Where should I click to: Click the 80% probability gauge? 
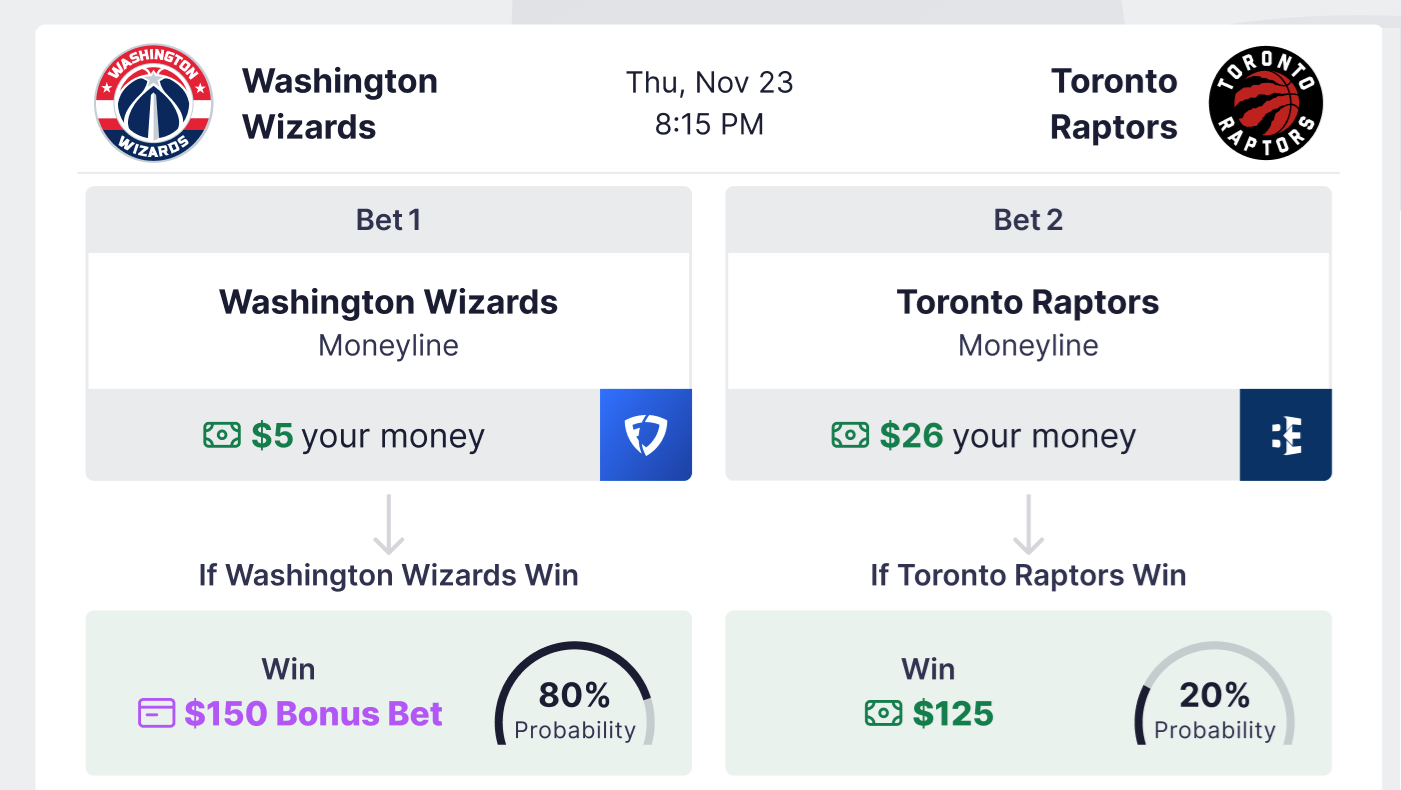coord(575,696)
